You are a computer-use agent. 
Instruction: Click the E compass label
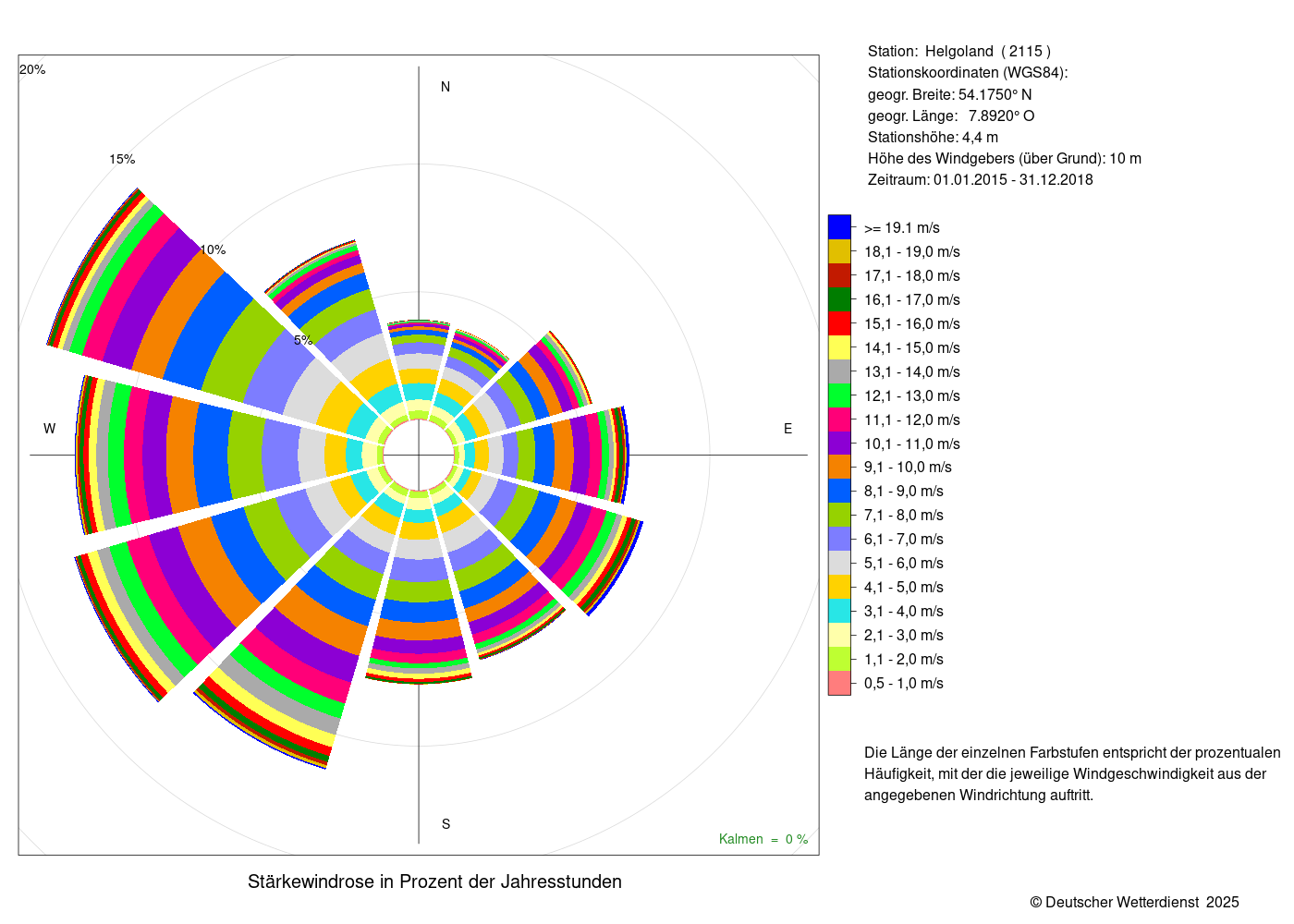pos(788,429)
